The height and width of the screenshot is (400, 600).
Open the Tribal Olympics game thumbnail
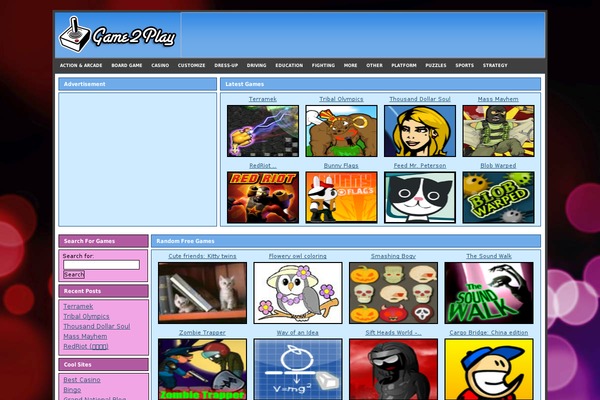[341, 131]
